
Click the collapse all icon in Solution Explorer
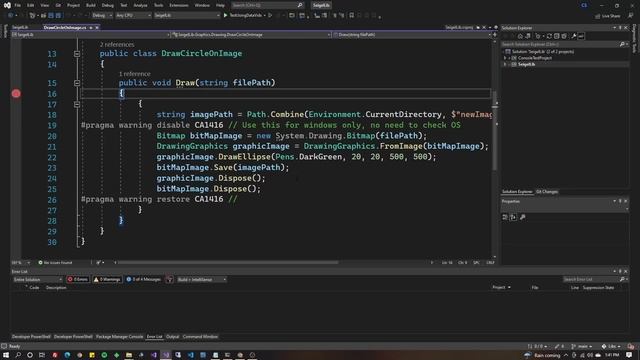tap(556, 36)
